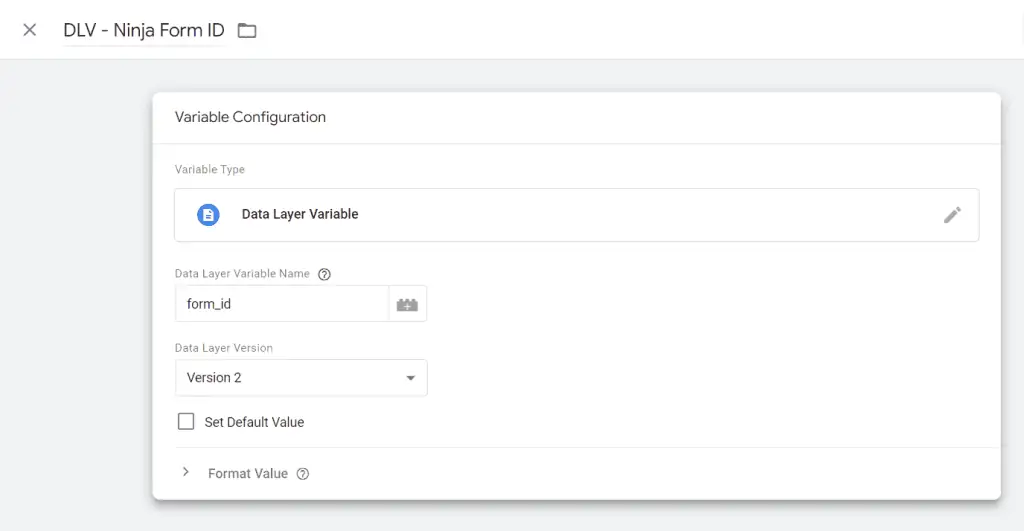The height and width of the screenshot is (531, 1024).
Task: Open help for Data Layer Variable Name
Action: point(324,274)
